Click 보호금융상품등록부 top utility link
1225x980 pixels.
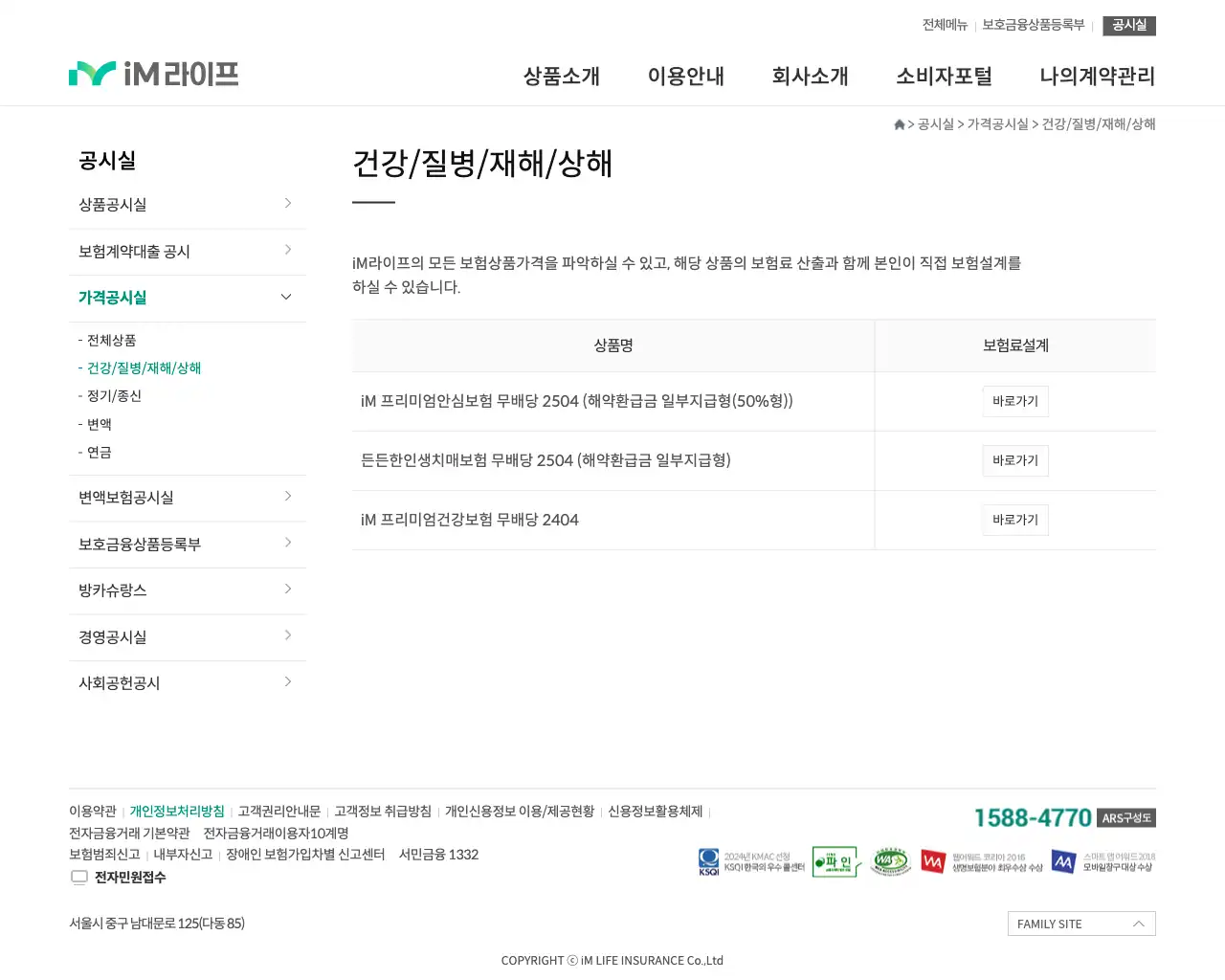pyautogui.click(x=1034, y=25)
